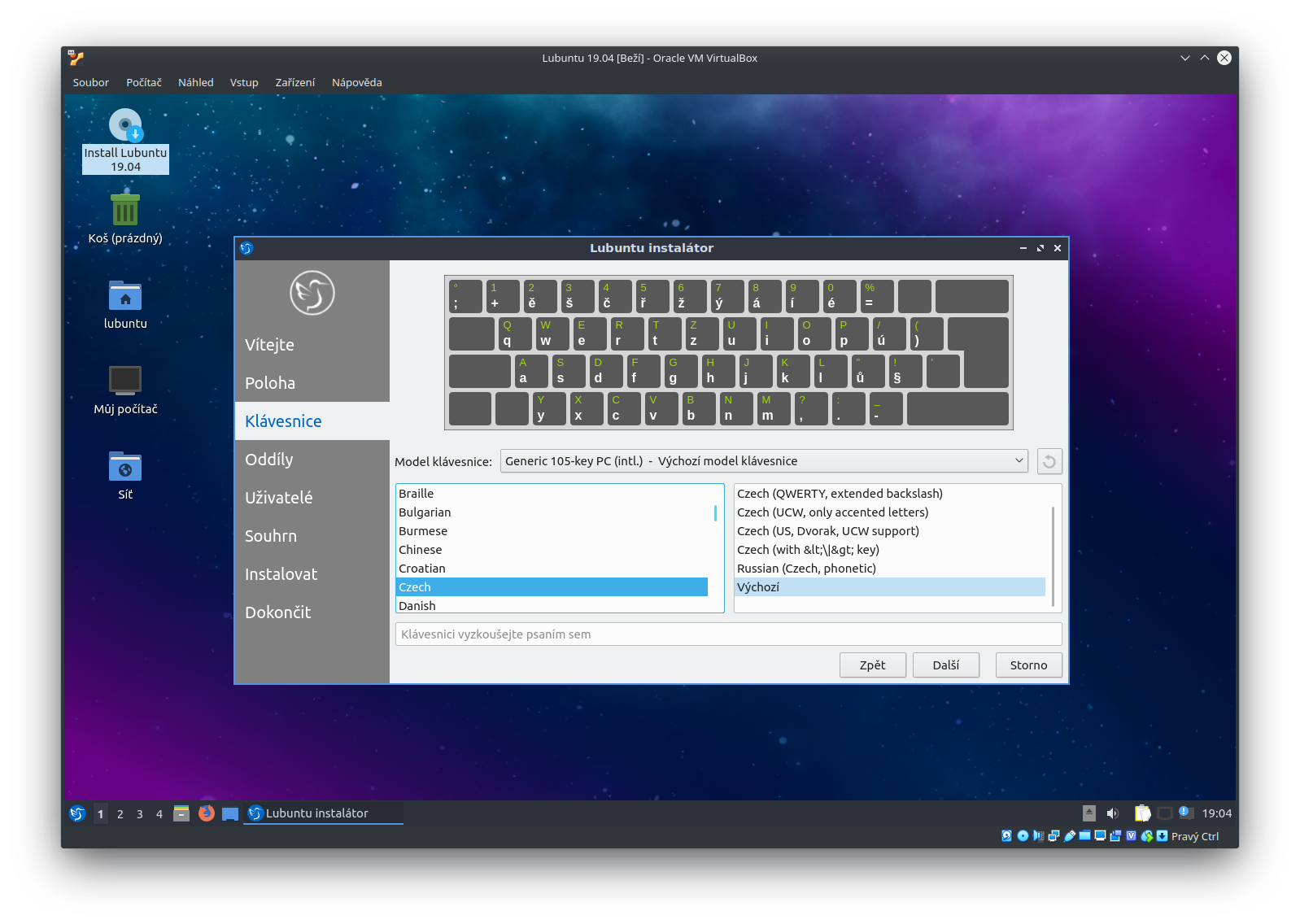The height and width of the screenshot is (924, 1300).
Task: Expand the Model klávesnice combo box
Action: (764, 461)
